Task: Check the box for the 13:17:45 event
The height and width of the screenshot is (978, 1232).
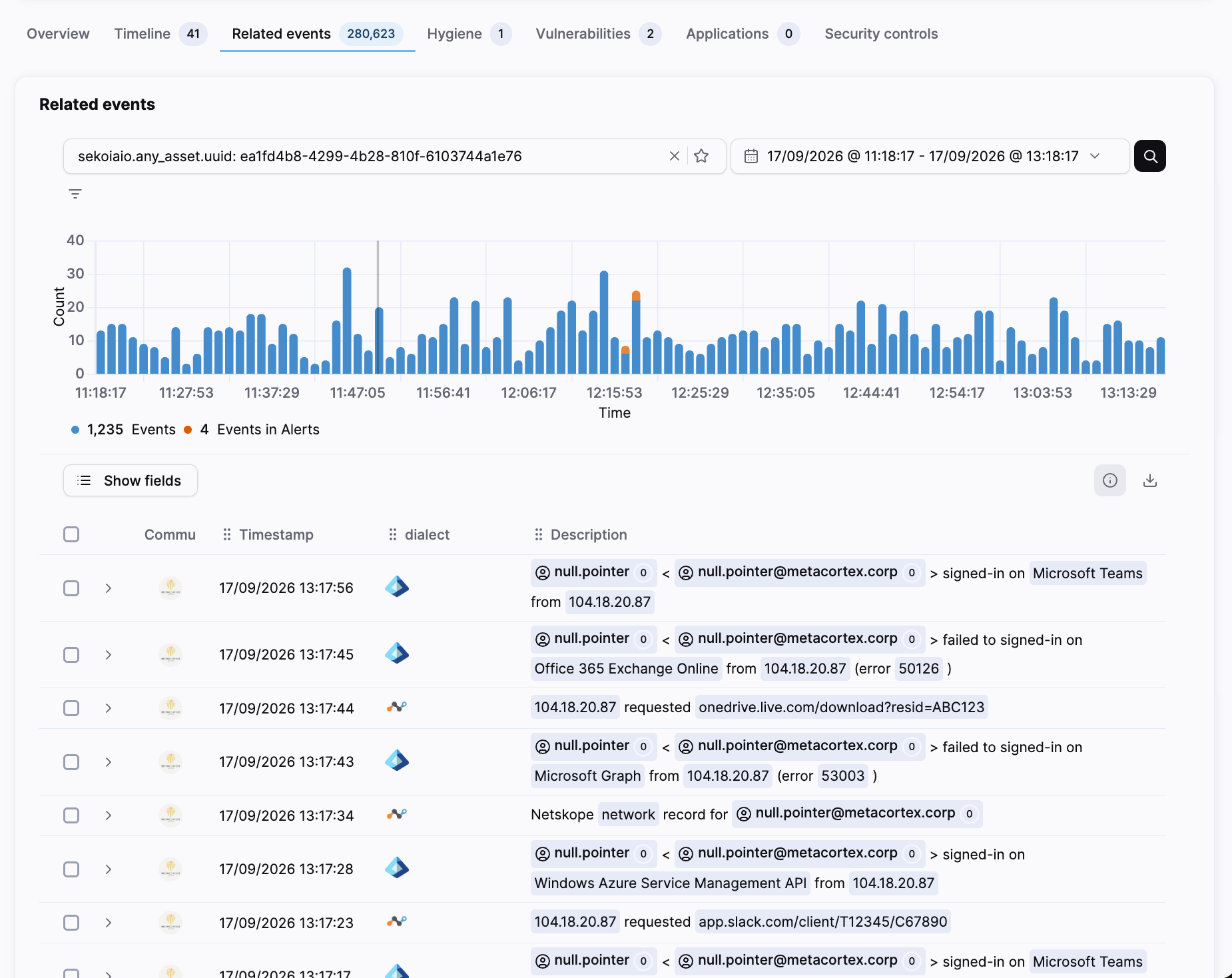Action: click(71, 655)
